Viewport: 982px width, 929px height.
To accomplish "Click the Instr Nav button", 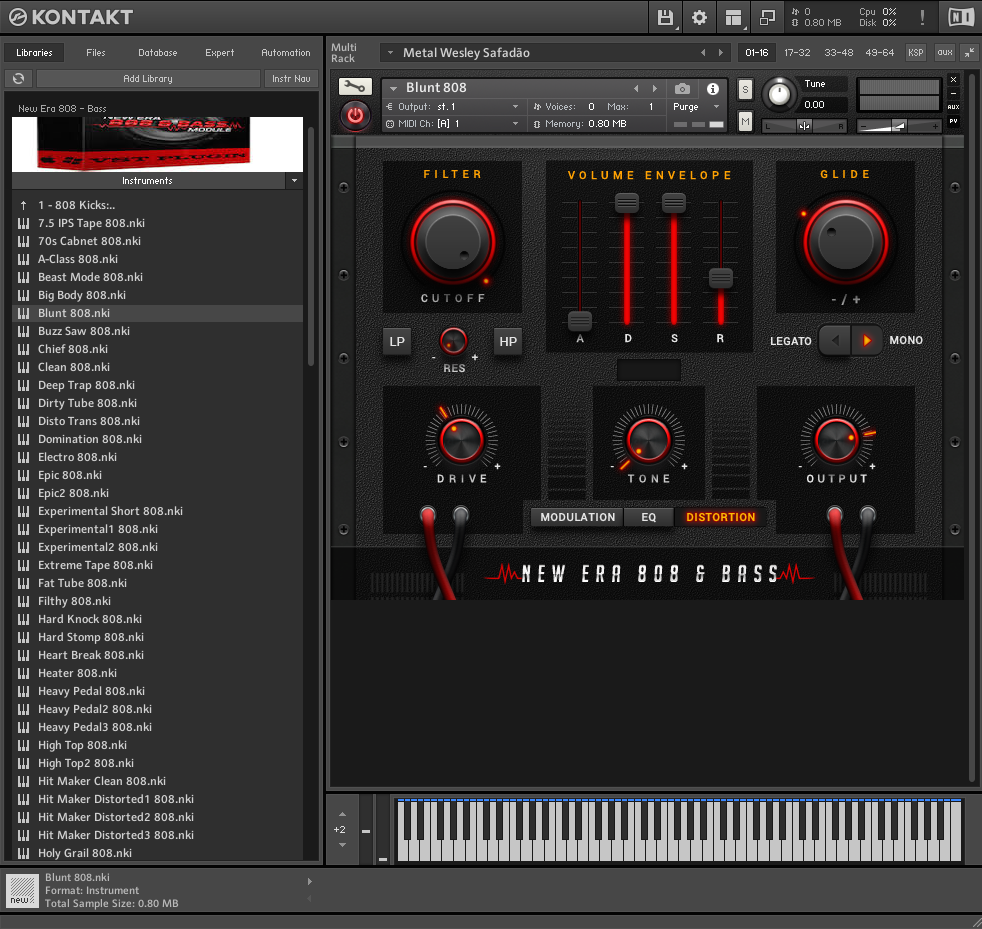I will point(291,78).
